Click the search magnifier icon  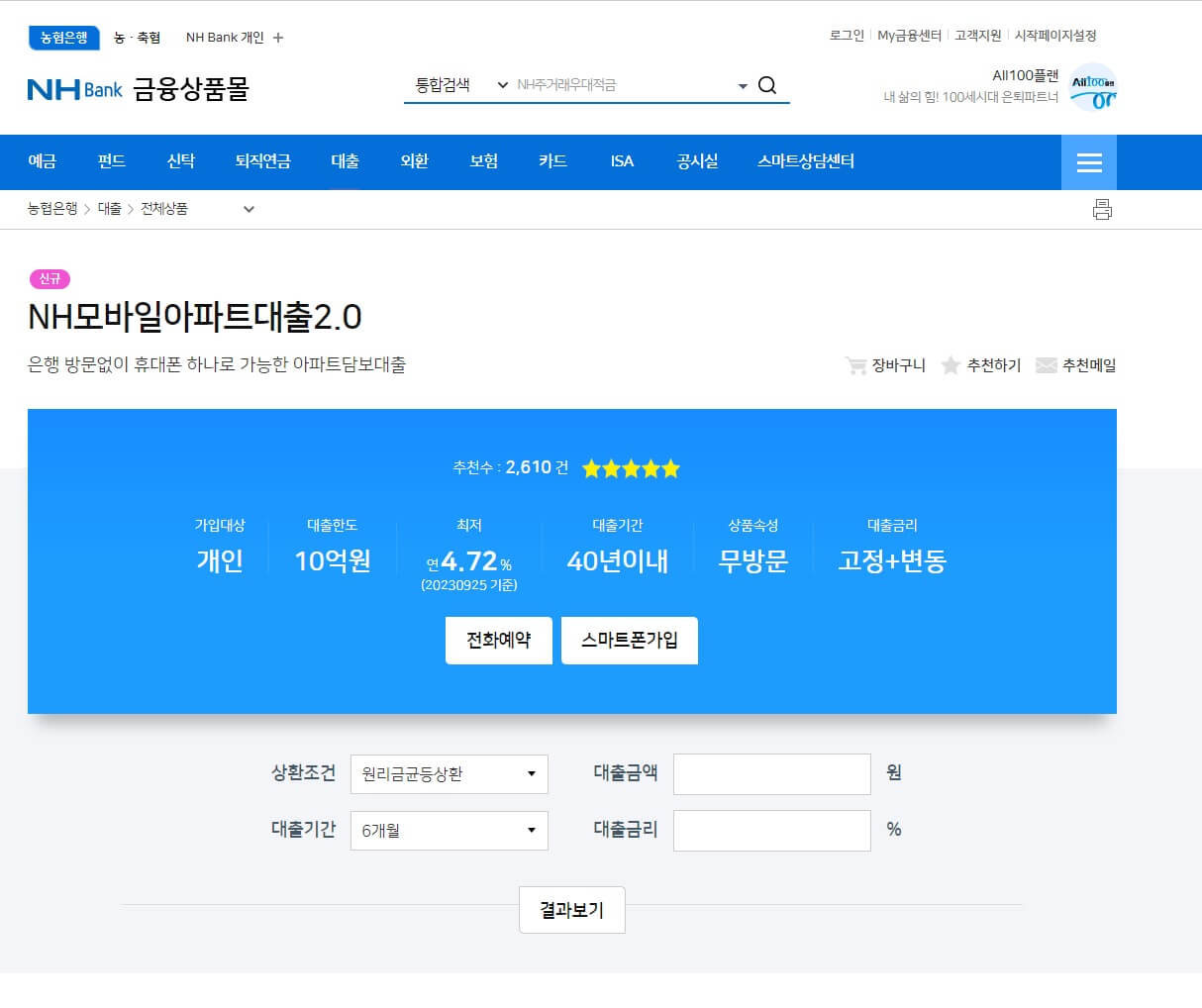(767, 85)
